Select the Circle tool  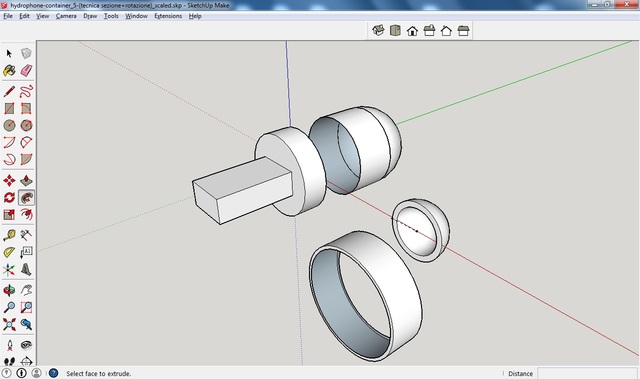[9, 125]
